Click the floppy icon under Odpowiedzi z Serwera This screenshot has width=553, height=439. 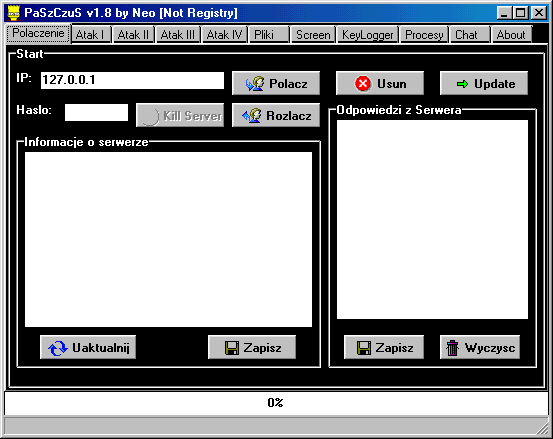(364, 348)
